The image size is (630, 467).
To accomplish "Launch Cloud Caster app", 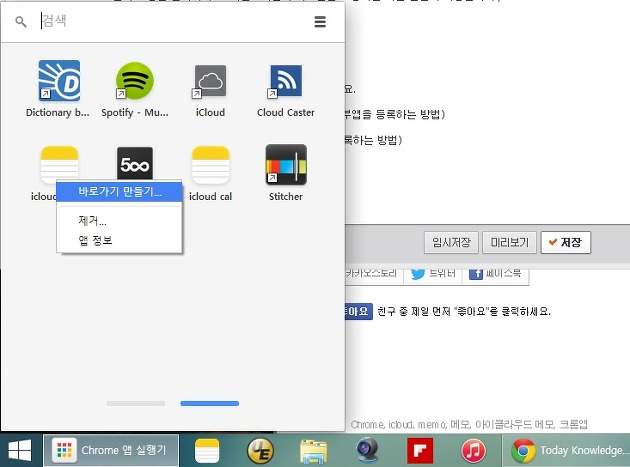I will [286, 81].
